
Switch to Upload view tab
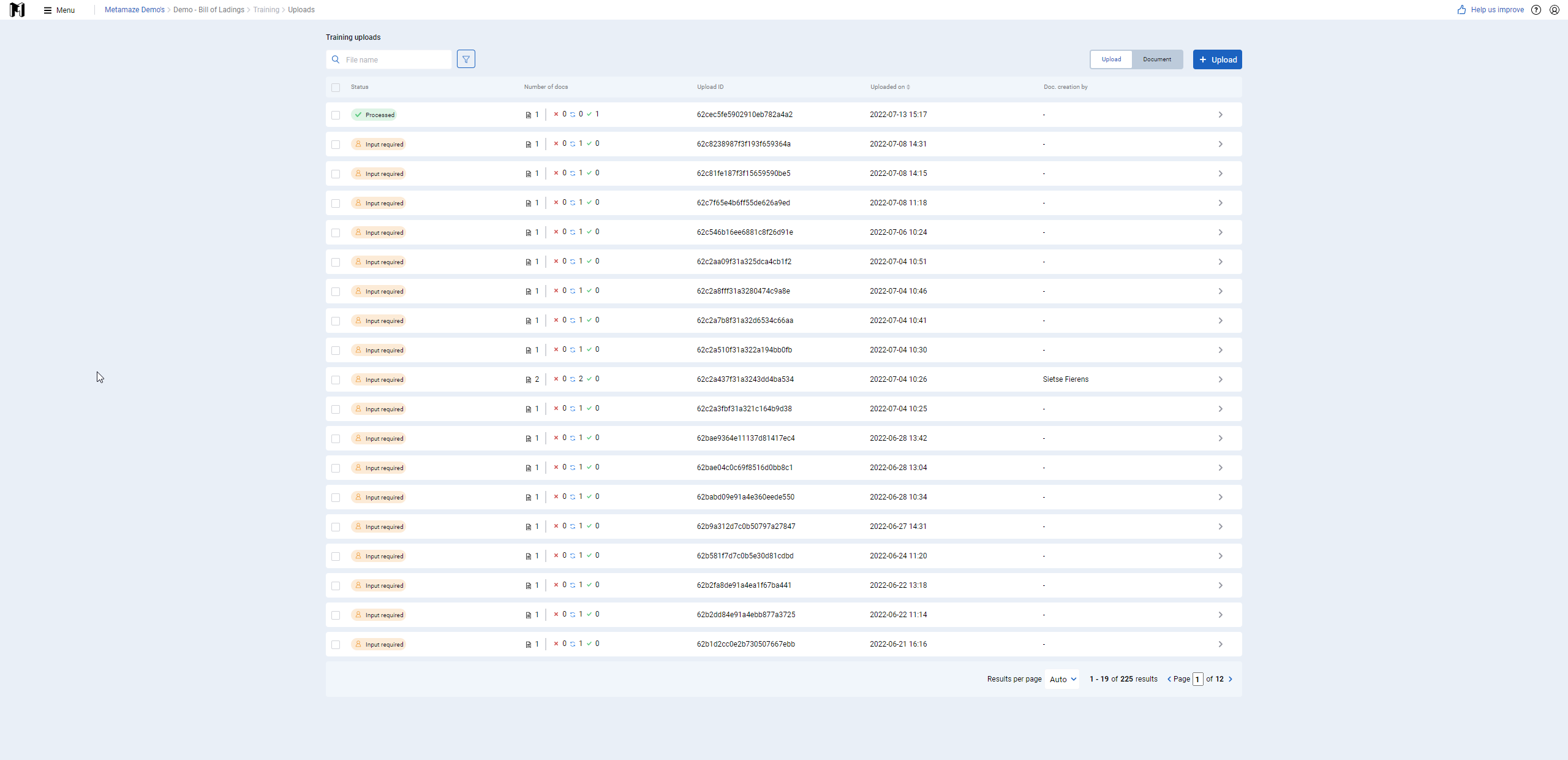[1111, 59]
